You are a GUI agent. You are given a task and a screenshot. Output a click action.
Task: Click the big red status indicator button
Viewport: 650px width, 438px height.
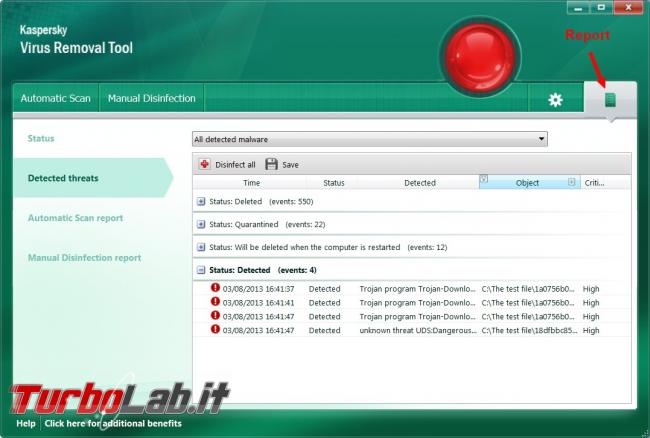480,57
